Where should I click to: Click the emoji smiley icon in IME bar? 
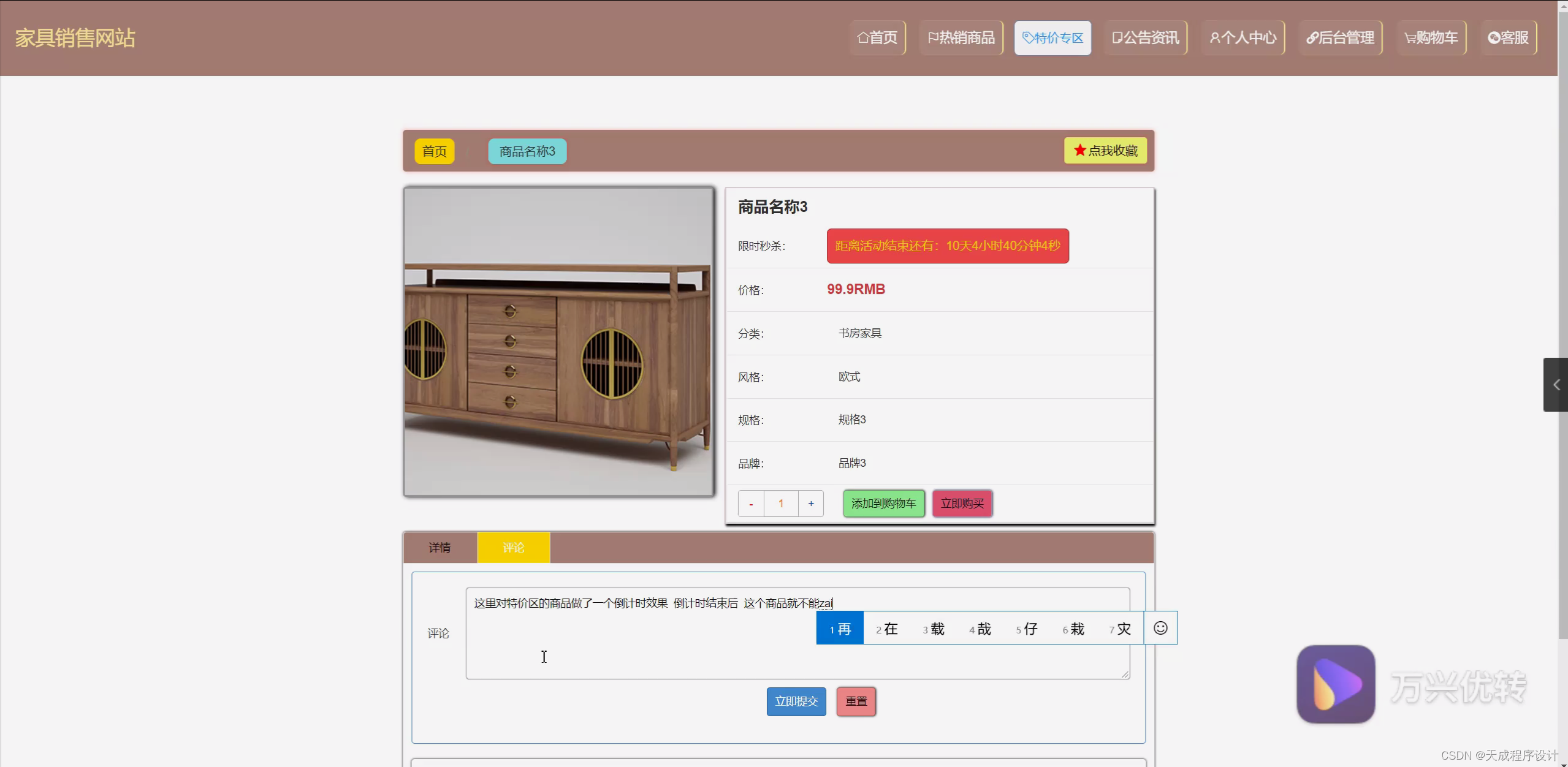click(1160, 628)
